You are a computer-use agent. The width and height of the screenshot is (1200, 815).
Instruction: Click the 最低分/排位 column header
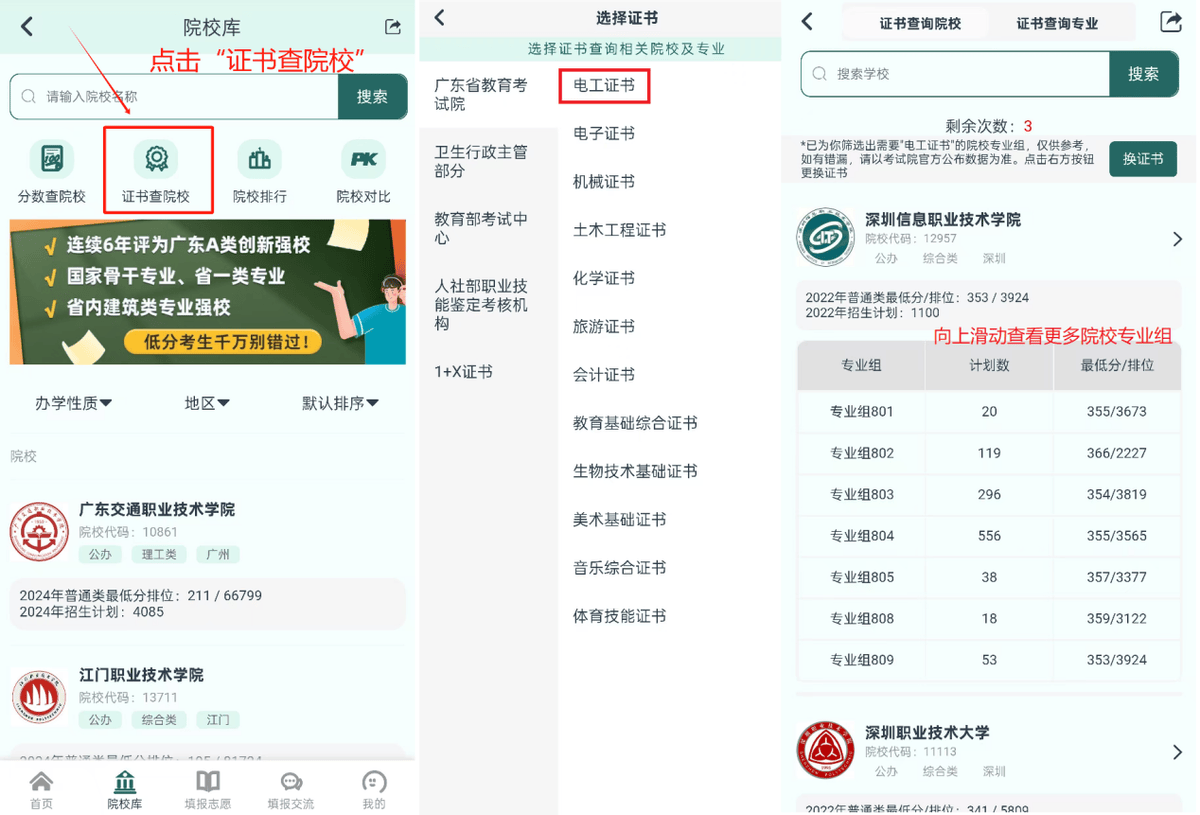tap(1117, 365)
